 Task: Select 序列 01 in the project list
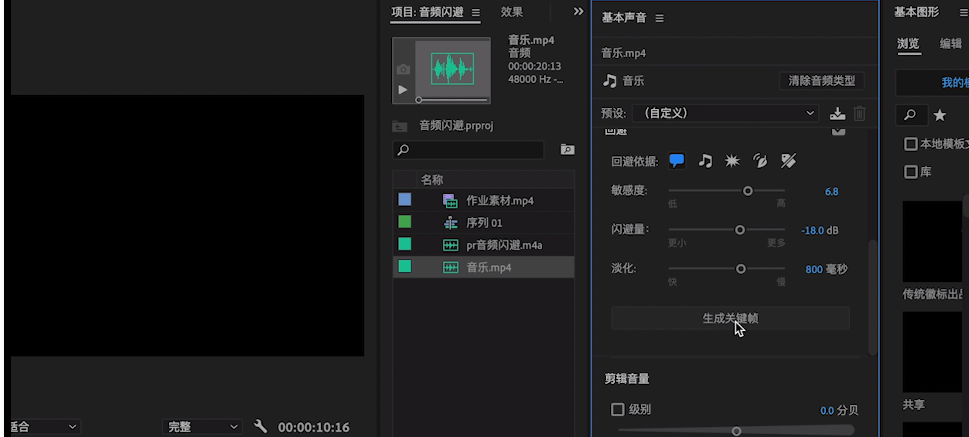pos(484,223)
